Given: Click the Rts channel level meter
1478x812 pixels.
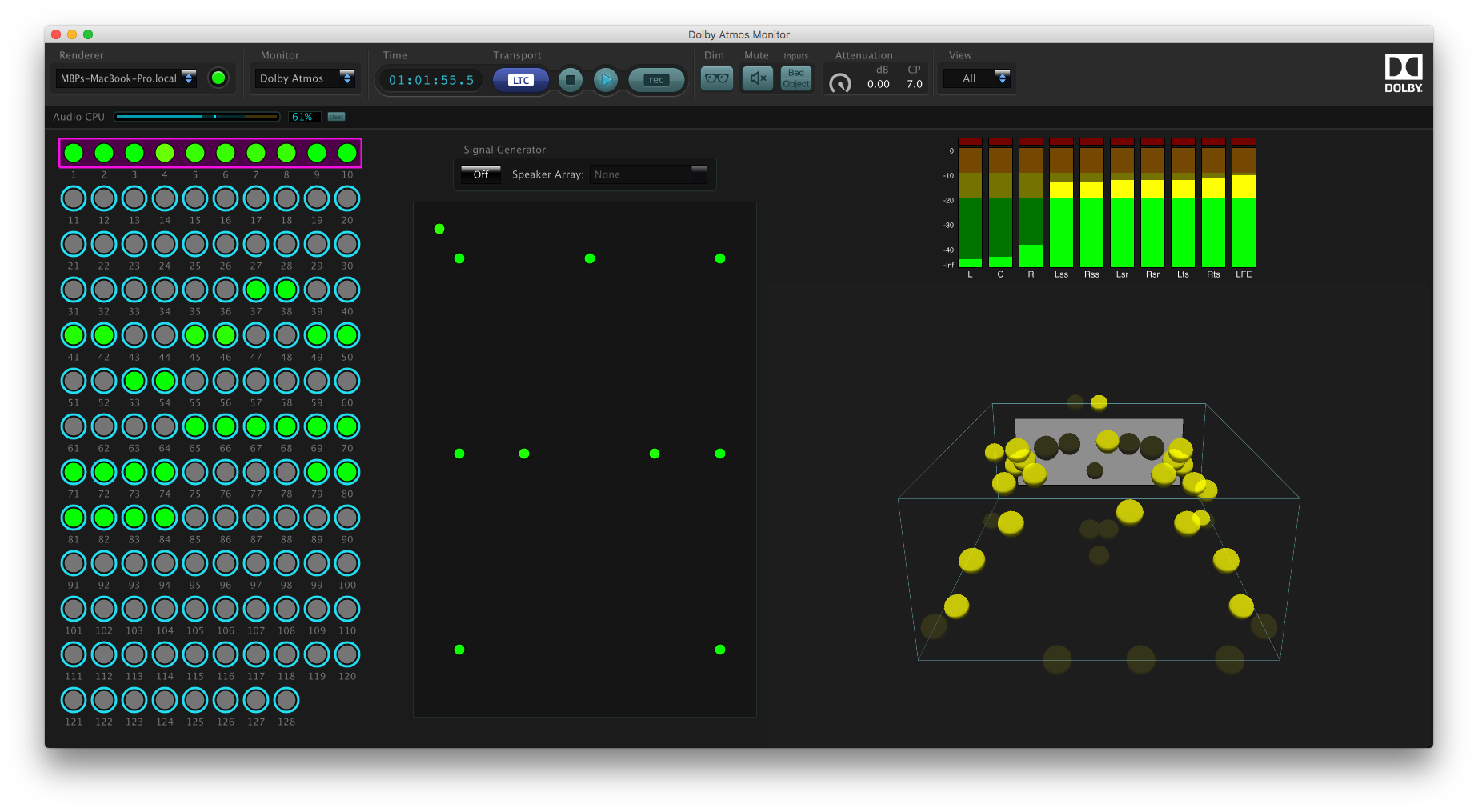Looking at the screenshot, I should [1213, 202].
